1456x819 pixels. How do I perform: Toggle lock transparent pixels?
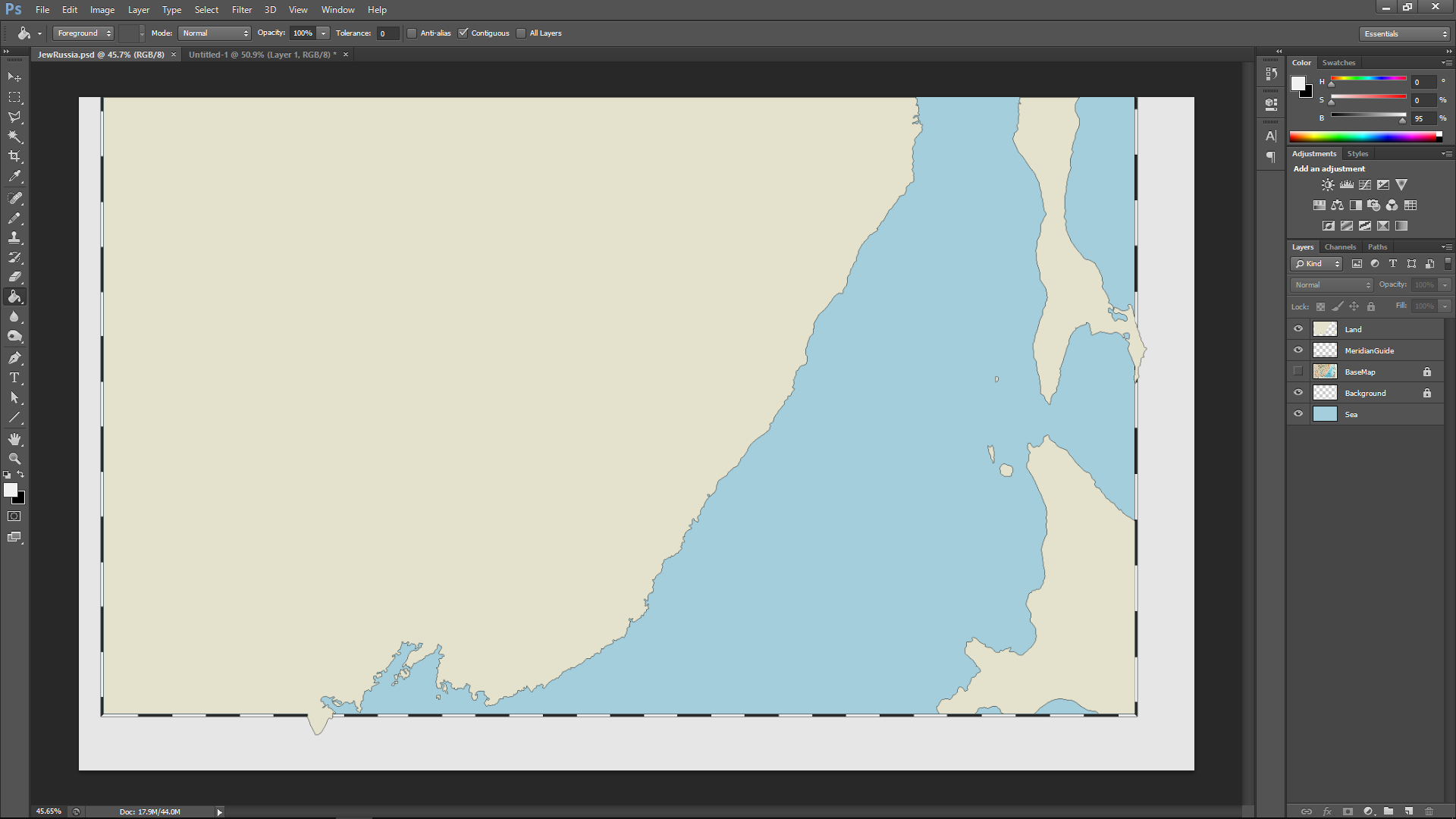click(1320, 306)
